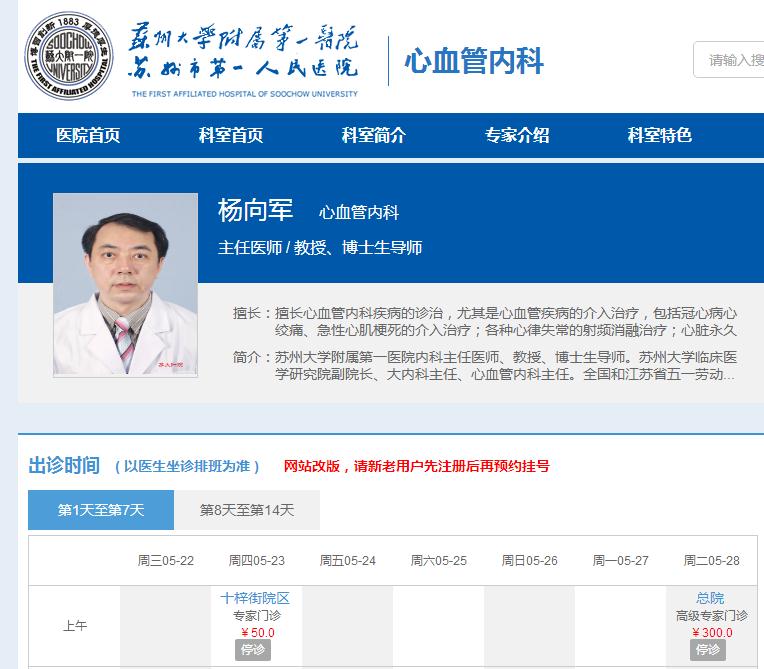Select 专家介绍 in the navigation bar
Image resolution: width=764 pixels, height=669 pixels.
click(517, 136)
